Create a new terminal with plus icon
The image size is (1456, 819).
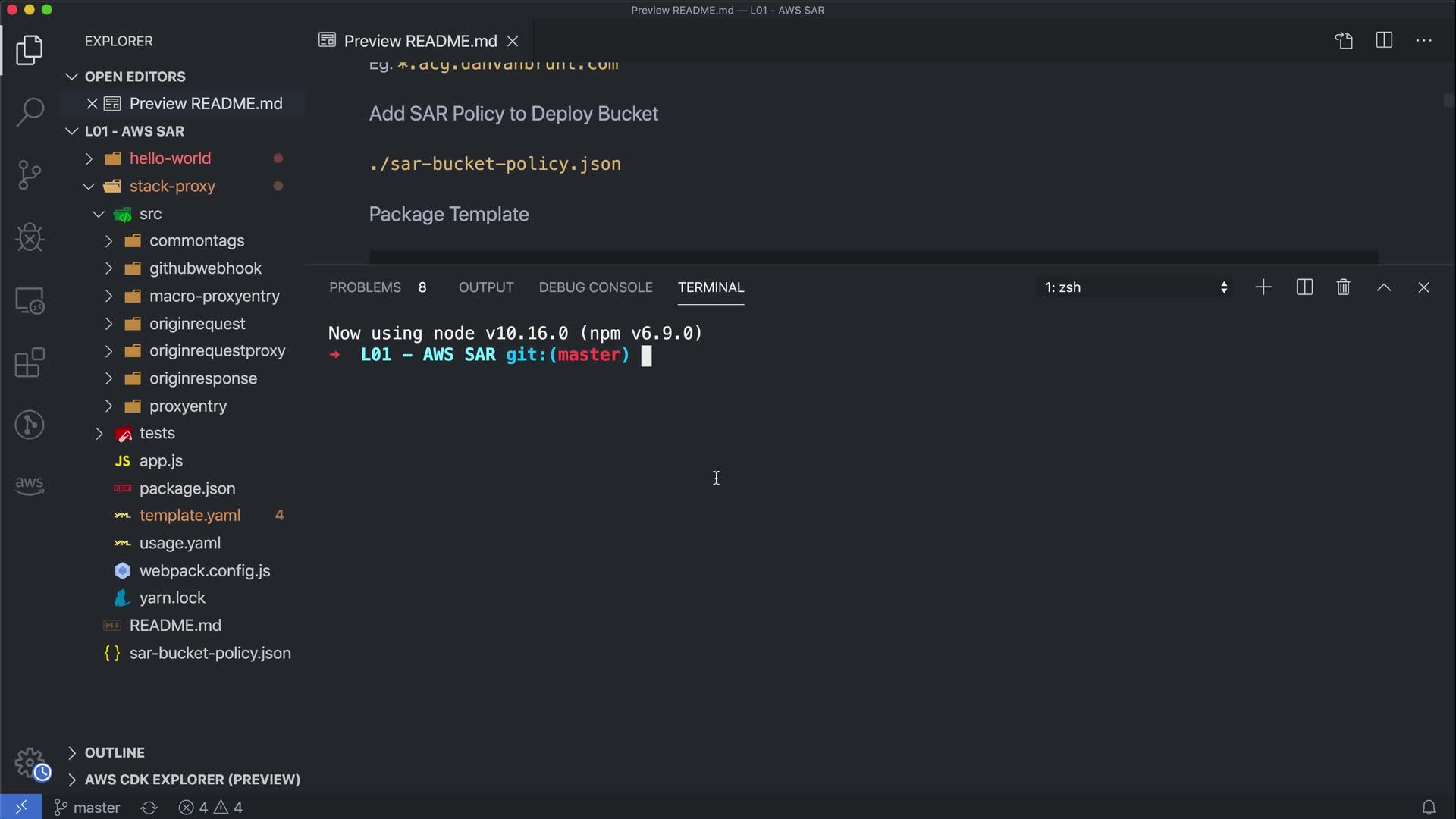coord(1263,287)
